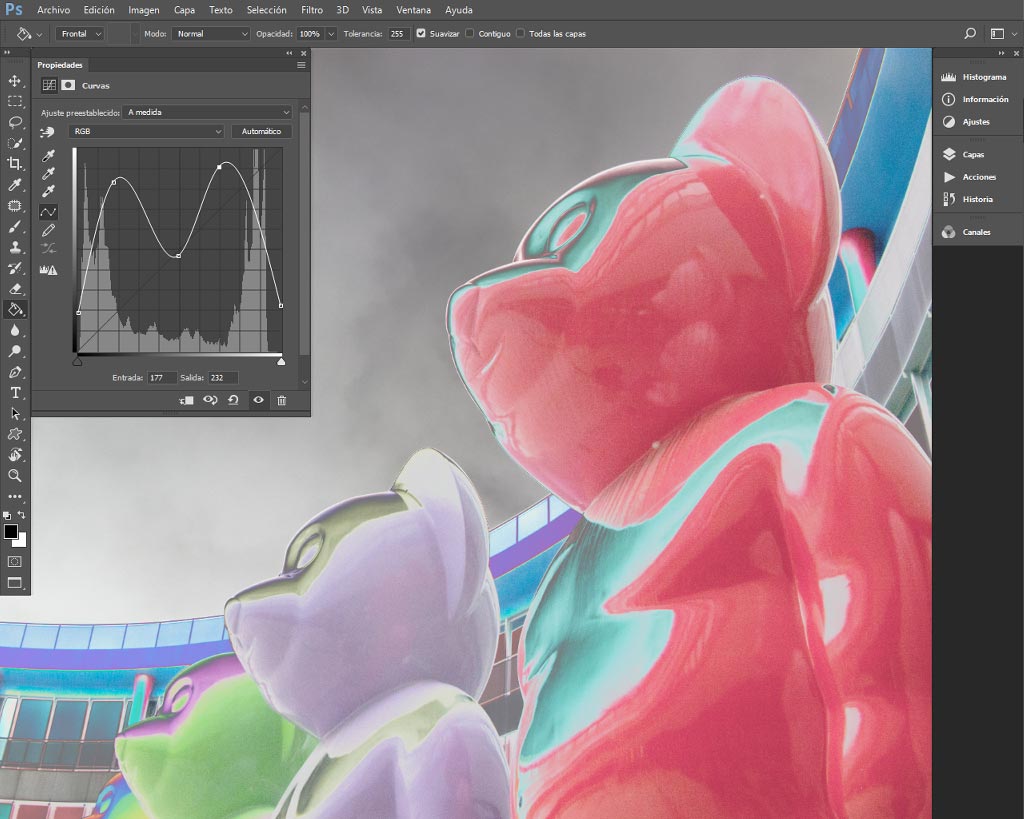This screenshot has height=819, width=1024.
Task: Open the Edit Toolbar three-dots button
Action: point(14,496)
